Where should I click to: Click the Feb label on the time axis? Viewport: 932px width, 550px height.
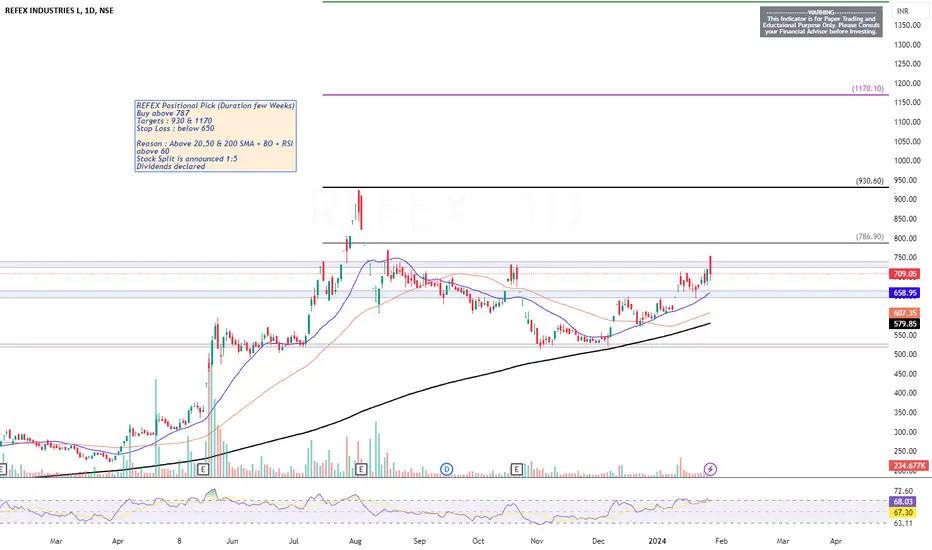tap(721, 541)
